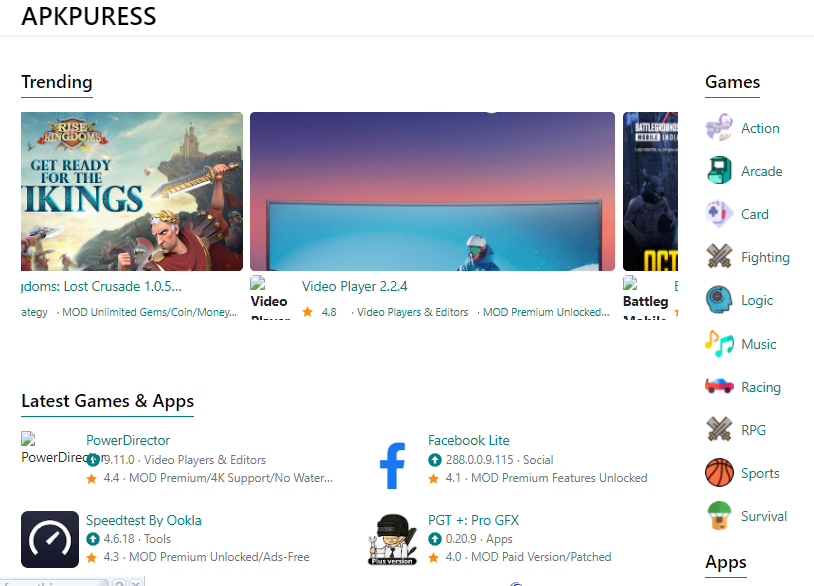Click the 'MOD Premium Unlocked/Ads-Free' text
This screenshot has height=586, width=814.
tap(219, 557)
